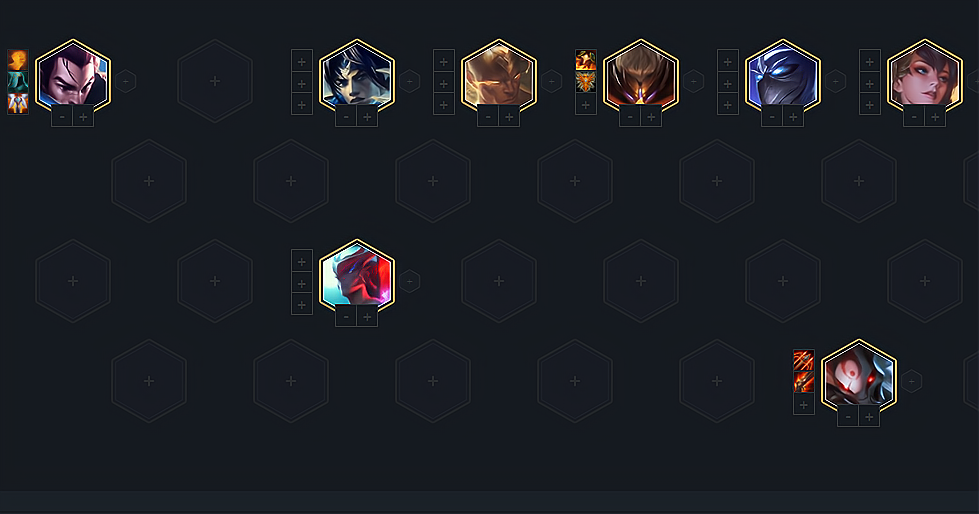Select the golden glowing-eyed champion portrait
This screenshot has width=979, height=514.
coord(499,75)
